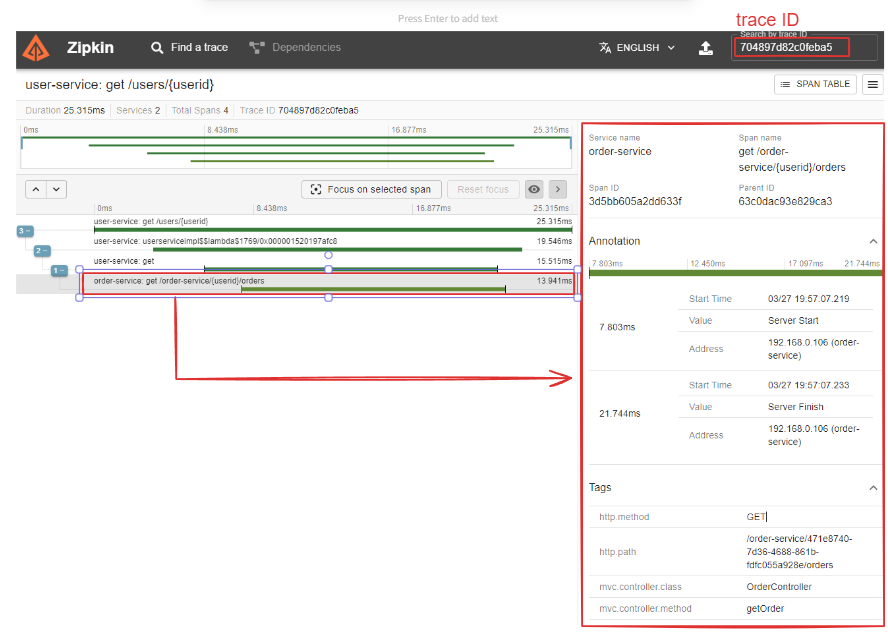The width and height of the screenshot is (888, 633).
Task: Click Trace ID 704897d82c0feba5 in summary
Action: point(299,110)
